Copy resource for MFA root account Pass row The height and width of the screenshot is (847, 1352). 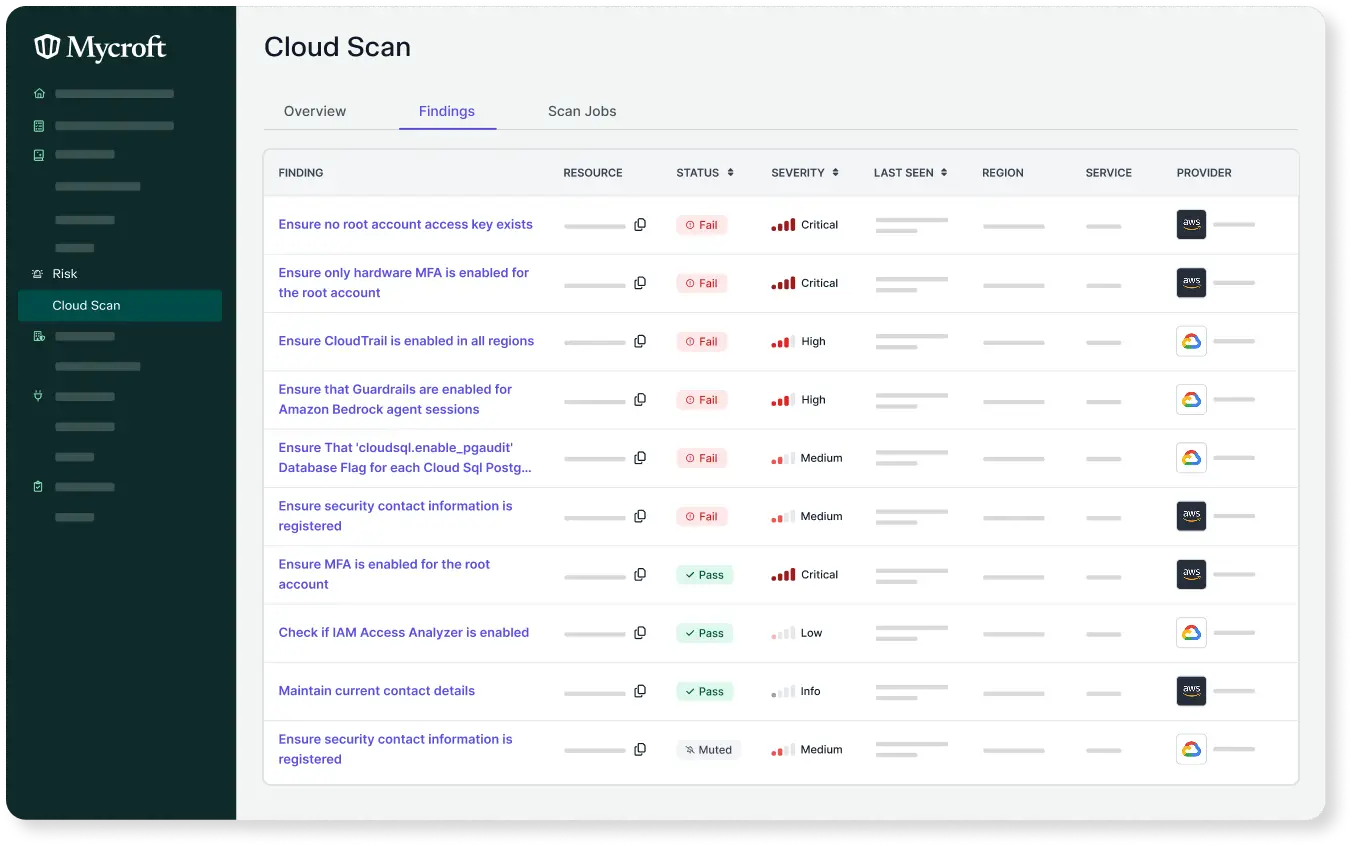tap(640, 575)
